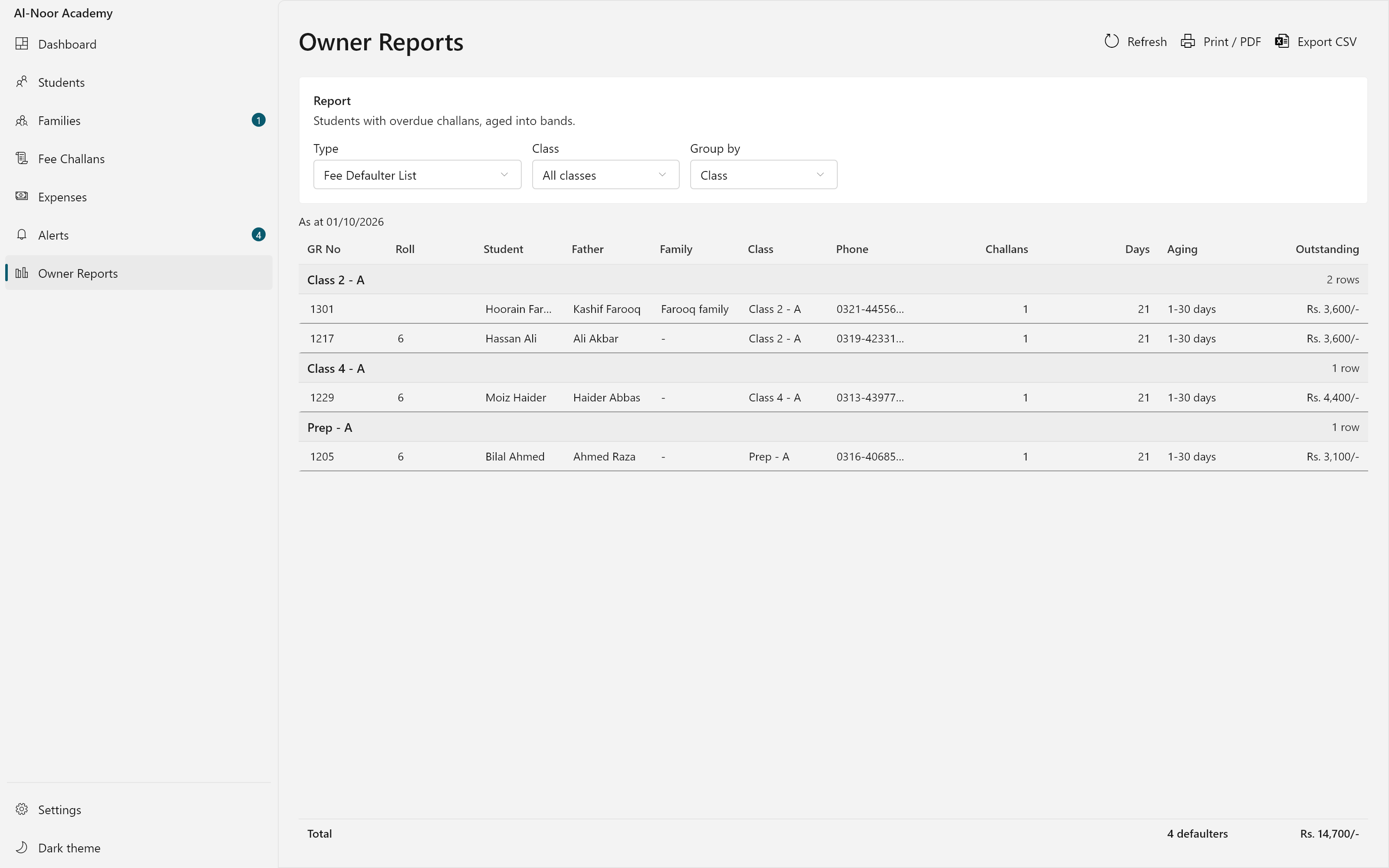Click the Alerts badge showing 4
1389x868 pixels.
[258, 235]
